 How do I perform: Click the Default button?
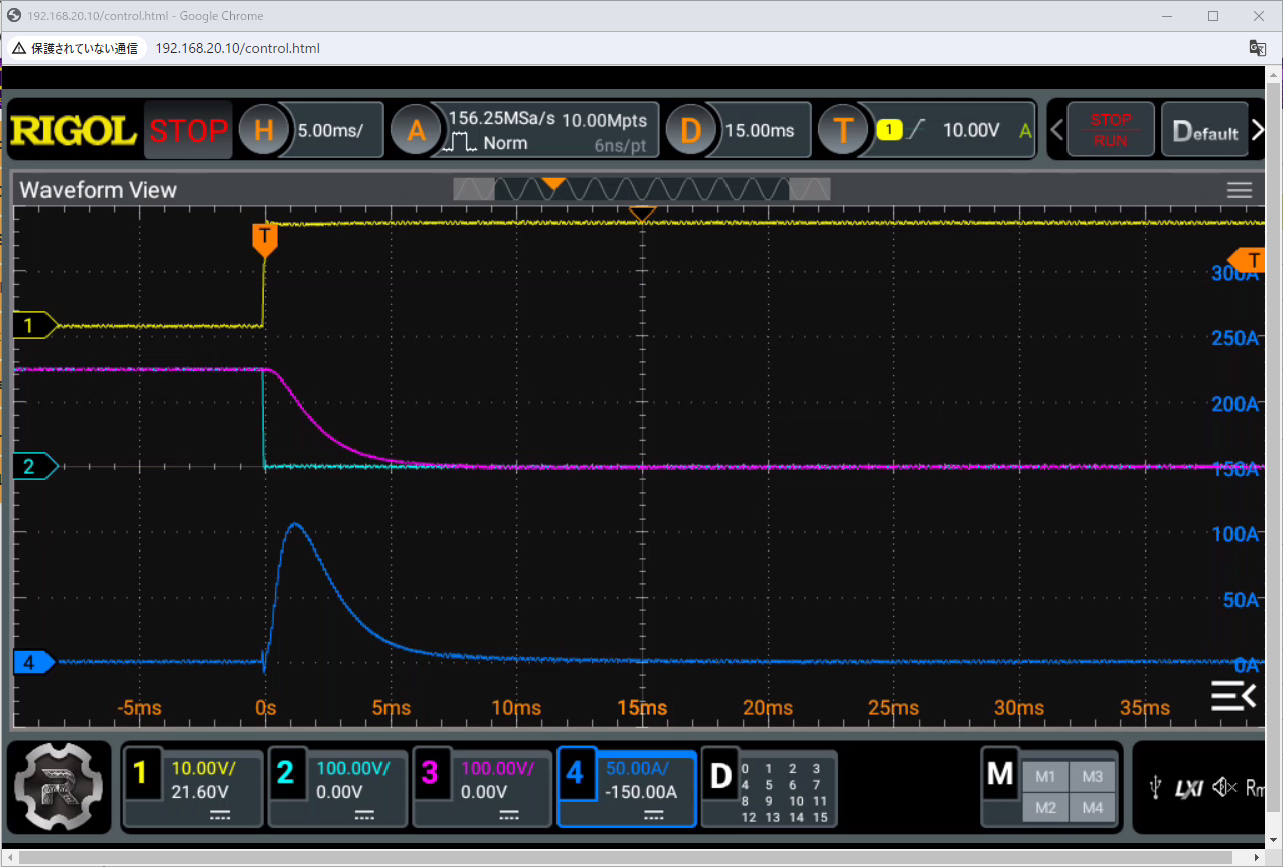(x=1205, y=130)
